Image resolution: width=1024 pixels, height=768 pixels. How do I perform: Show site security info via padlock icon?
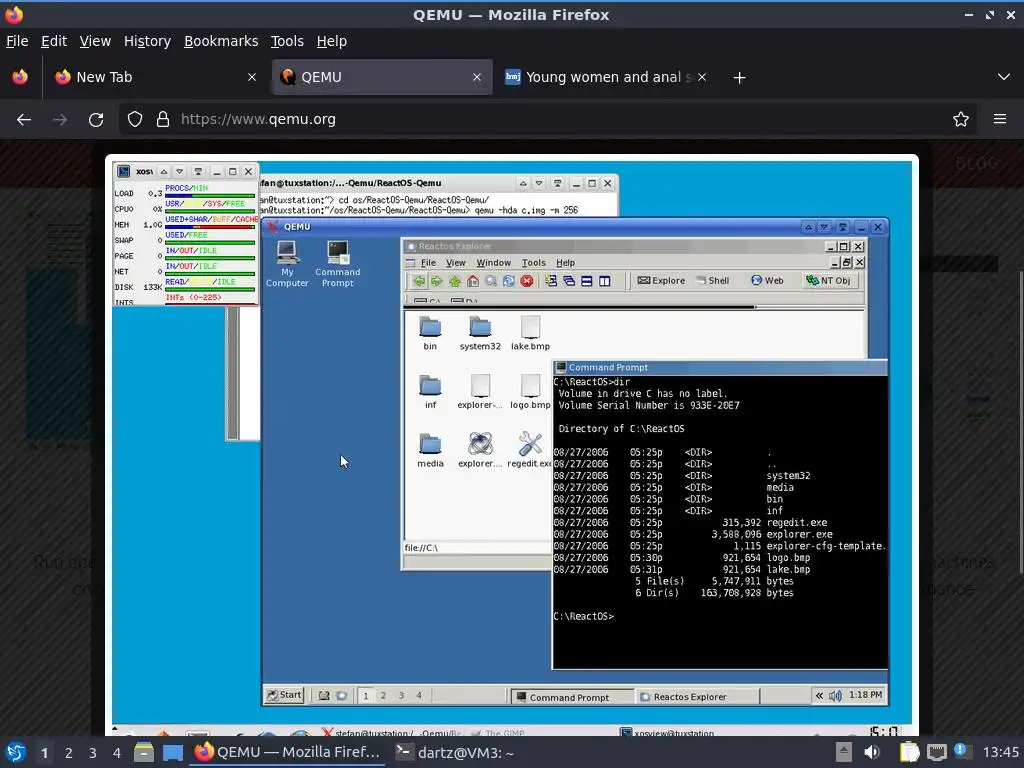(x=163, y=120)
